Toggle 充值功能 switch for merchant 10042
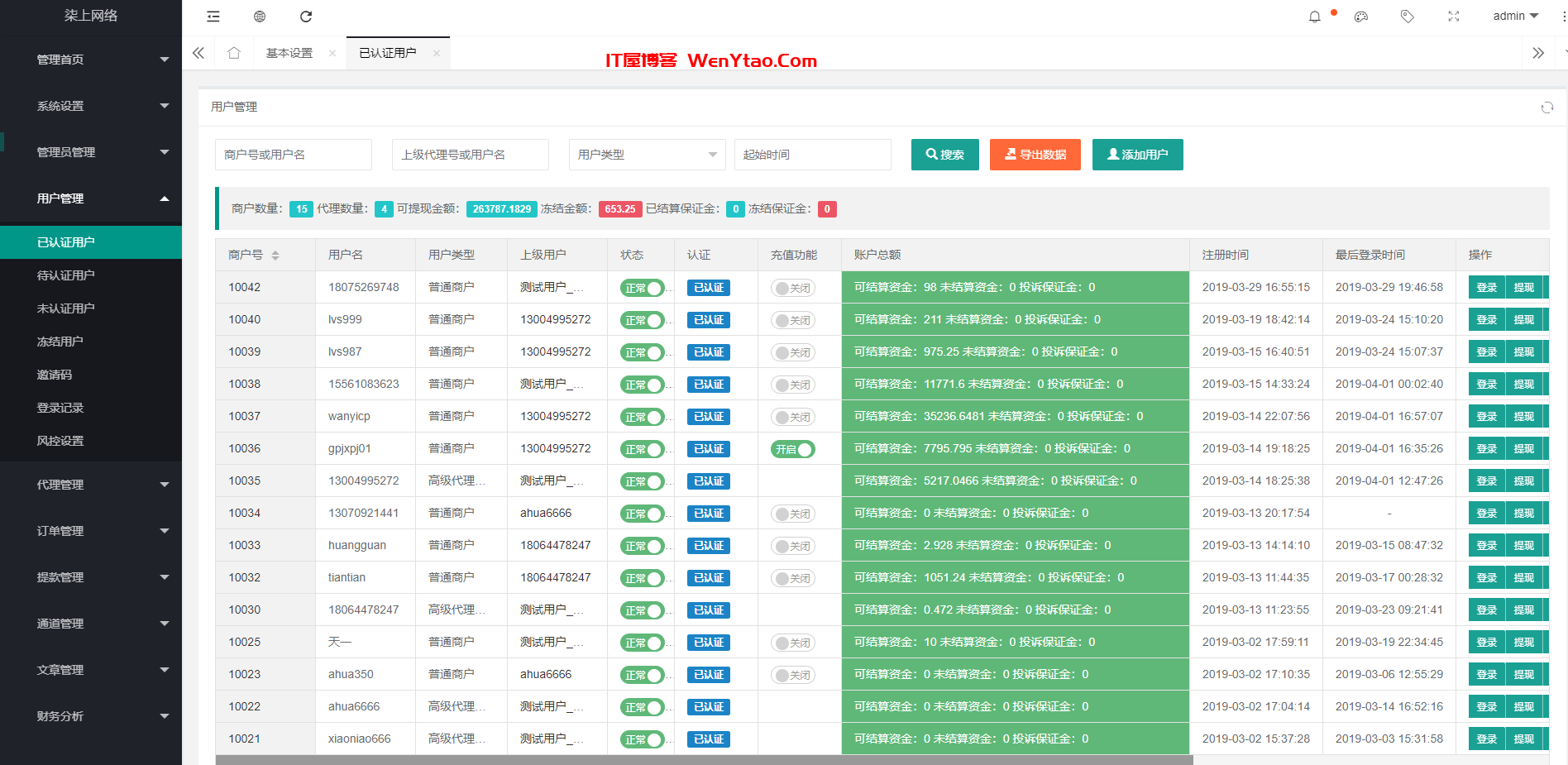1568x765 pixels. [x=793, y=288]
